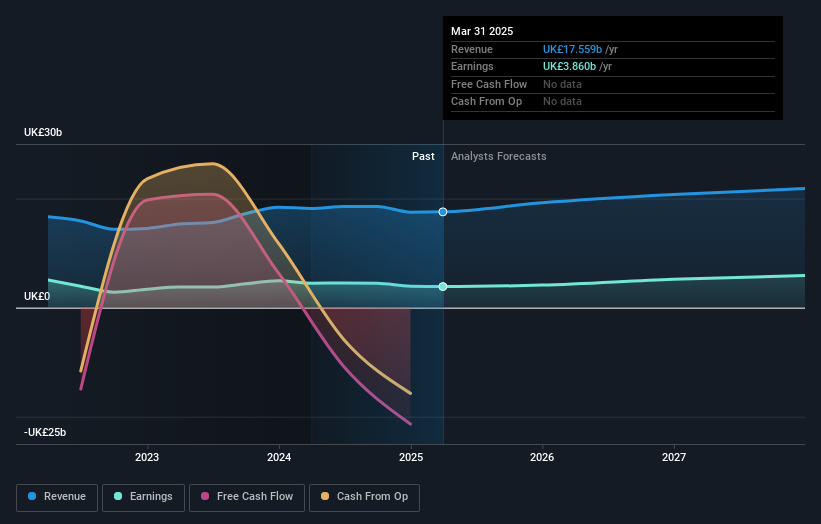The width and height of the screenshot is (821, 524).
Task: Click Cash From Op row's No data value
Action: [562, 102]
